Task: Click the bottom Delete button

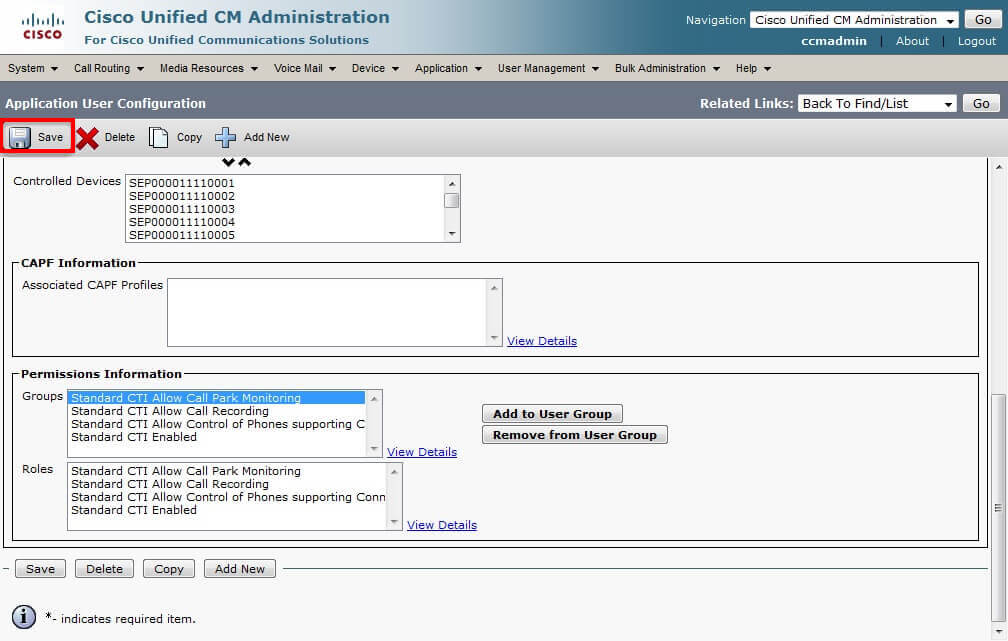Action: 104,569
